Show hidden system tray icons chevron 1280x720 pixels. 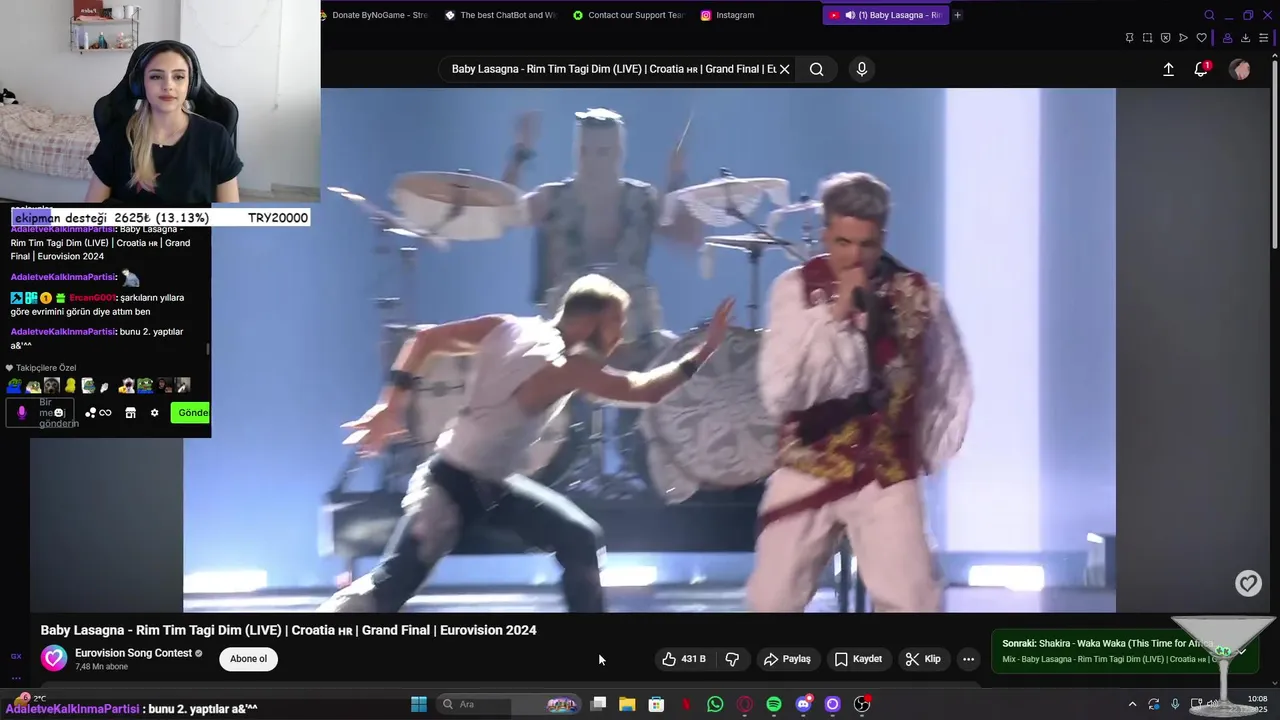(x=1132, y=704)
